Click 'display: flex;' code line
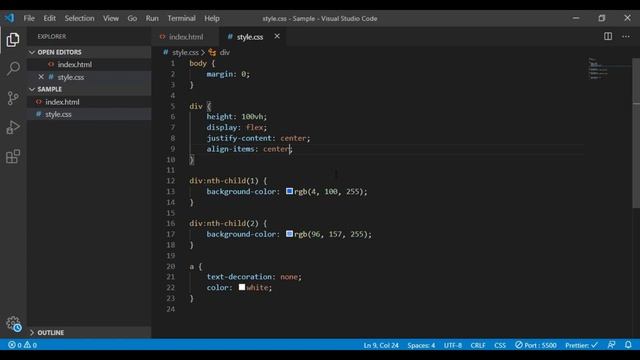Viewport: 640px width, 360px height. (237, 127)
